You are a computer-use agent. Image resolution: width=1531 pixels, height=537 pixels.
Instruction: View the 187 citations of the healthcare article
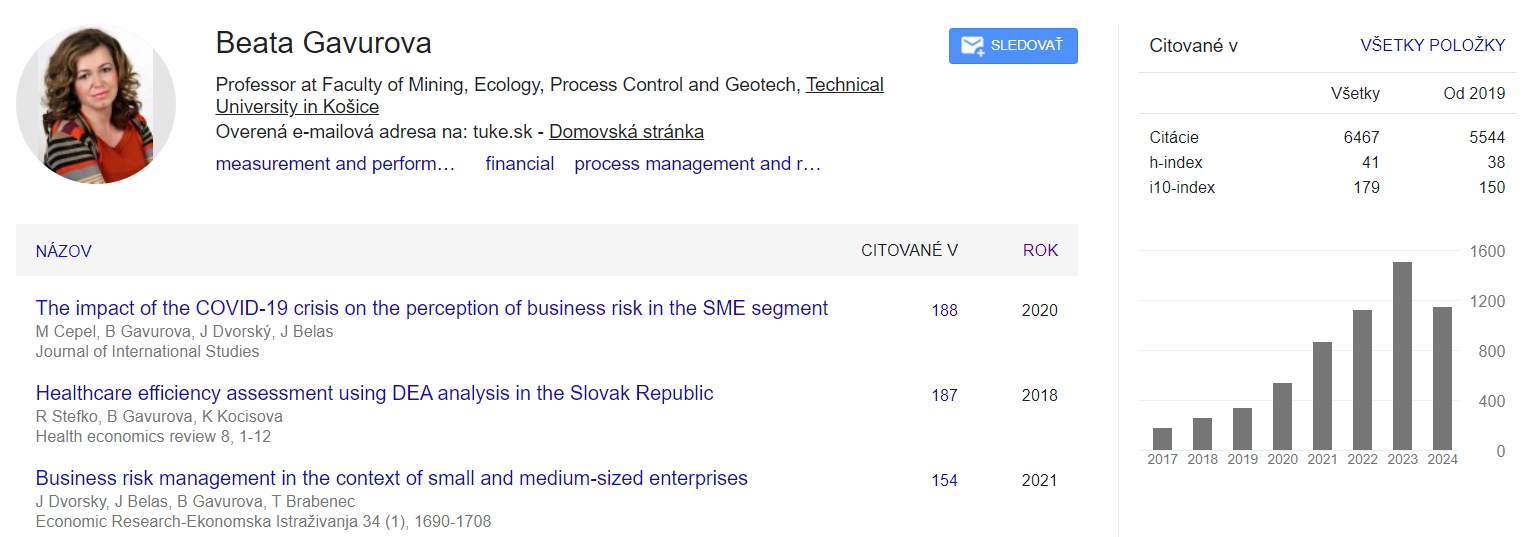(x=944, y=395)
